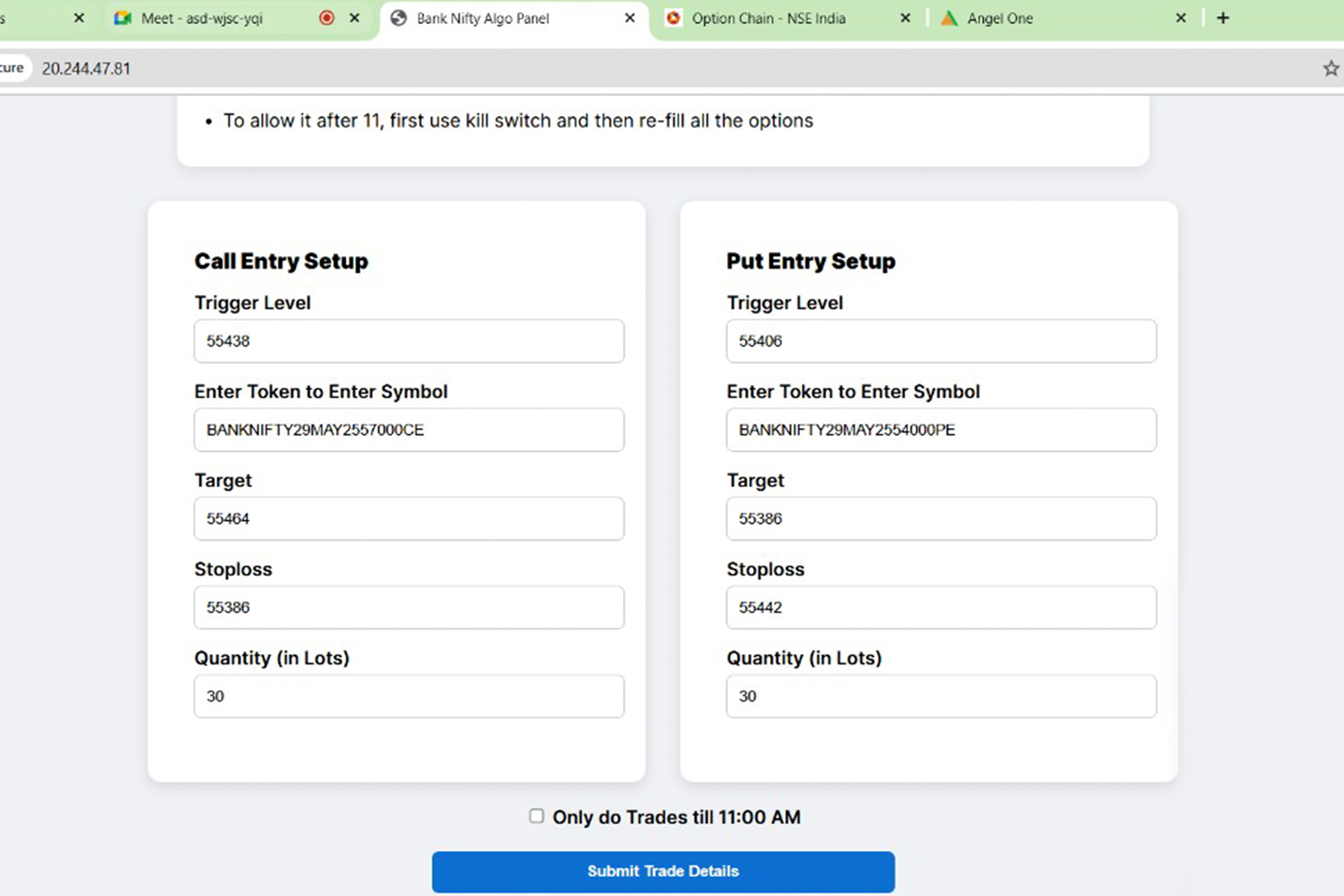Viewport: 1344px width, 896px height.
Task: Close the Option Chain - NSE India tab
Action: tap(905, 18)
